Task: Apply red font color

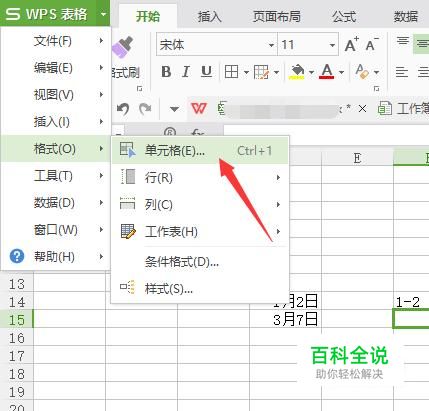Action: click(x=327, y=72)
